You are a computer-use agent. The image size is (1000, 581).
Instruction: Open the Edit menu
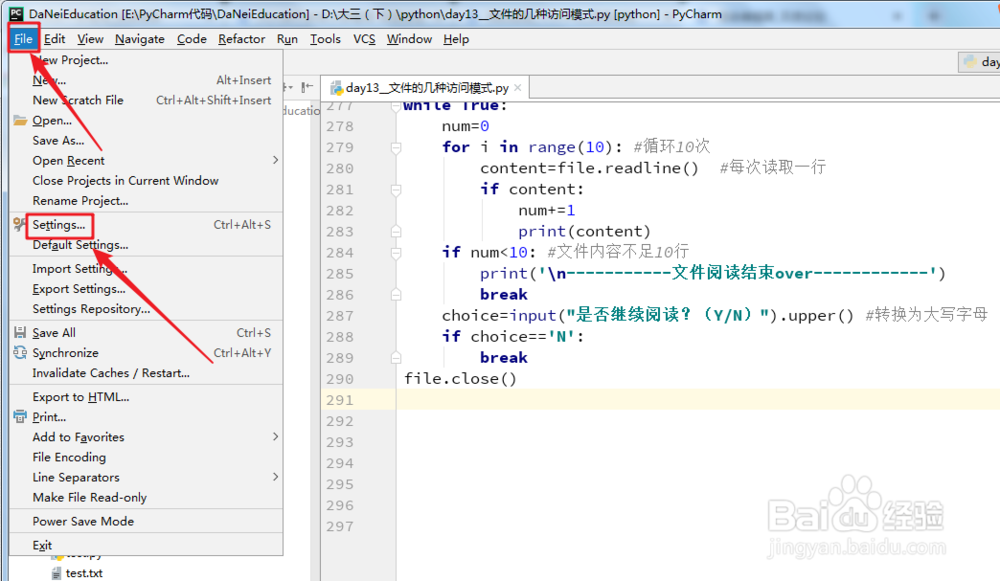(54, 39)
